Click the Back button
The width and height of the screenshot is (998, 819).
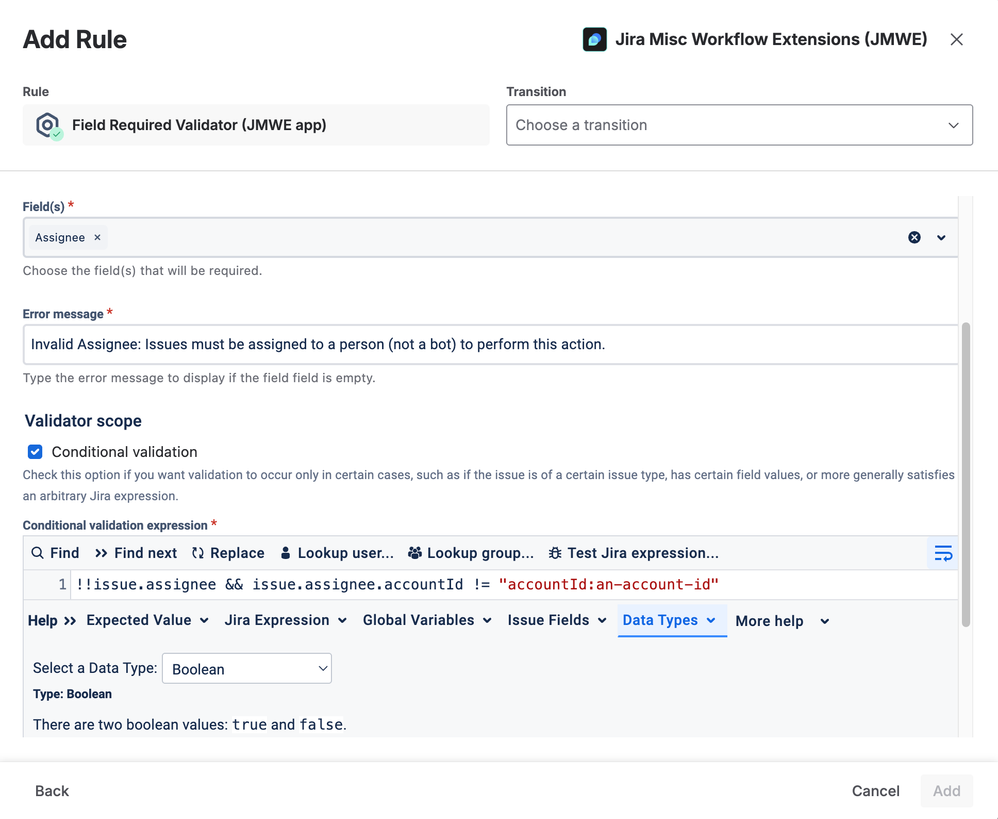point(52,791)
